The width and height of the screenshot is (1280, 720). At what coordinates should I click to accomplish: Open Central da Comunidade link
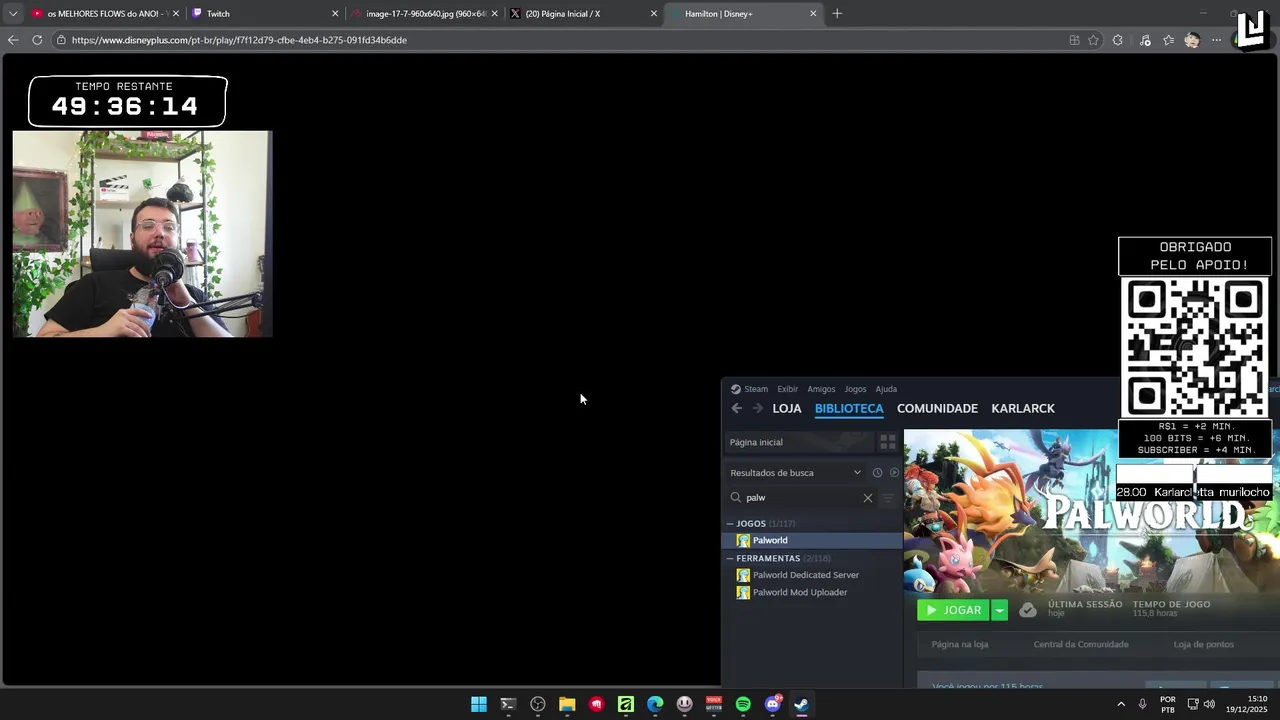coord(1081,644)
